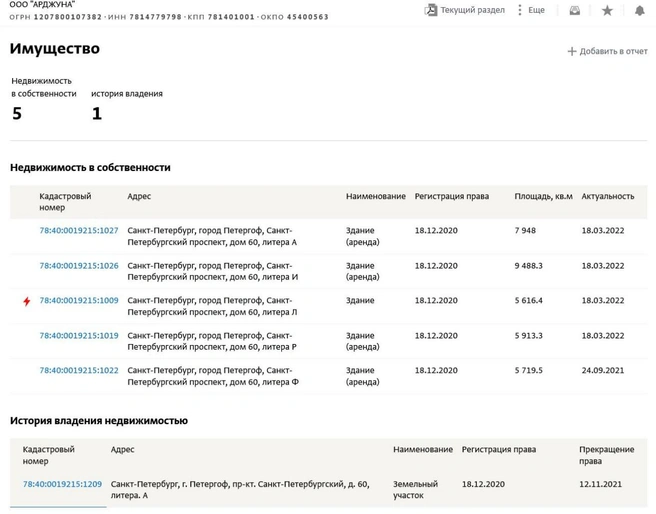The image size is (656, 514).
Task: Click the notification bell icon
Action: pos(639,10)
